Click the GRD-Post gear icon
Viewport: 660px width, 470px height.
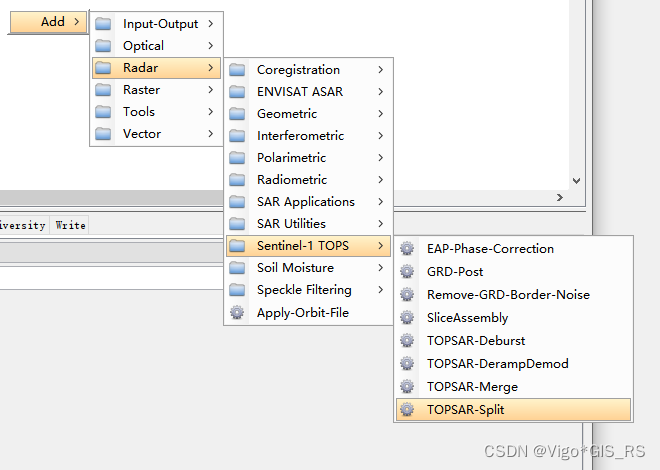tap(407, 271)
